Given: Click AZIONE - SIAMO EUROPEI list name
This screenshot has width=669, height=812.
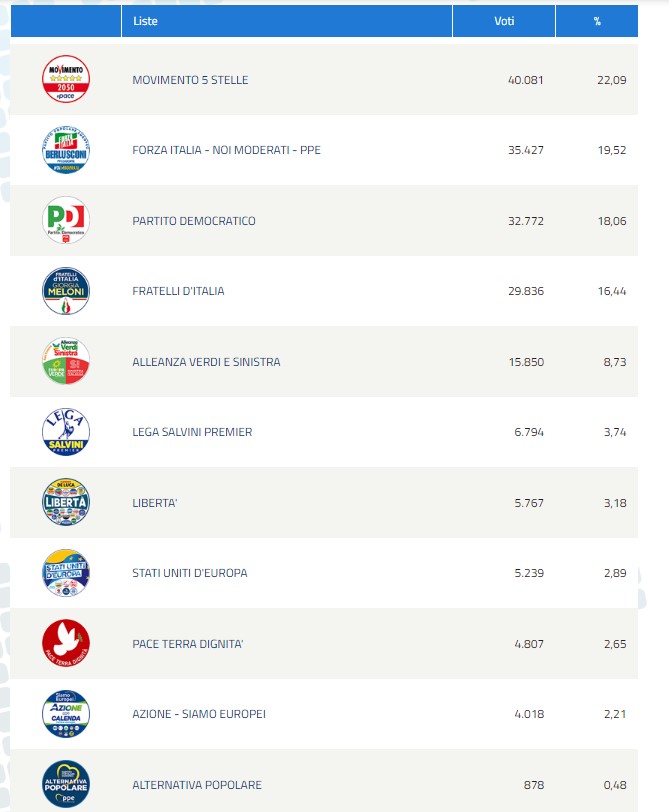Looking at the screenshot, I should [199, 714].
